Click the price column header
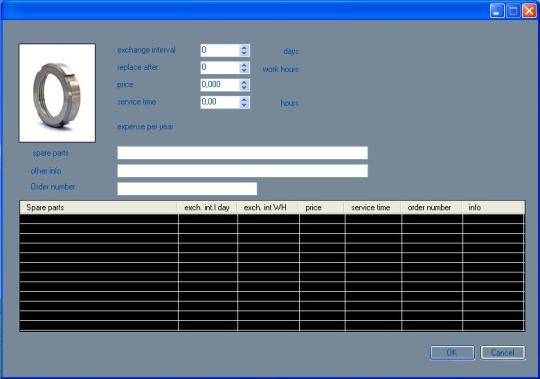This screenshot has height=379, width=540. [322, 208]
